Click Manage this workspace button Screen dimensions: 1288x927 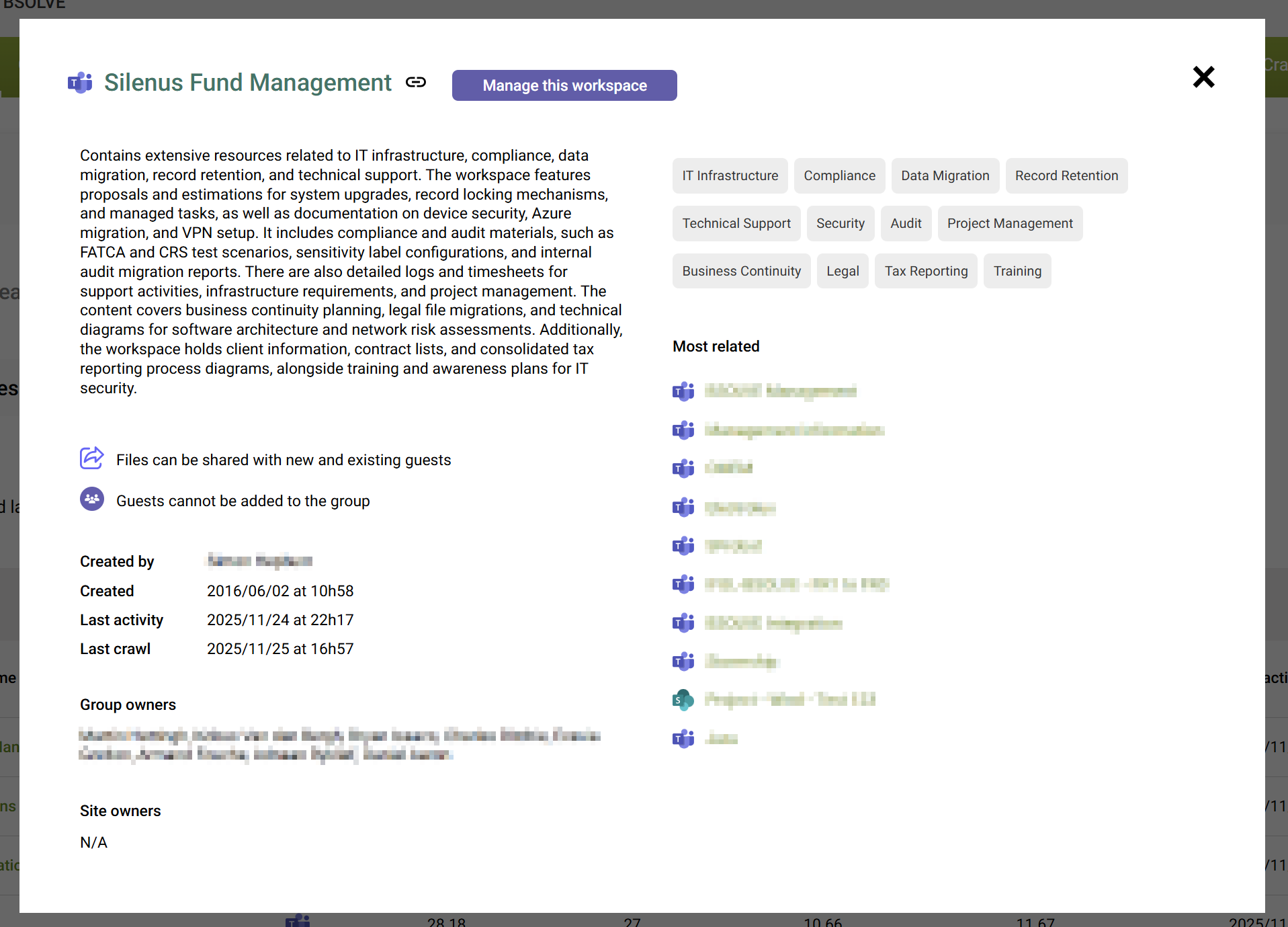pyautogui.click(x=564, y=85)
